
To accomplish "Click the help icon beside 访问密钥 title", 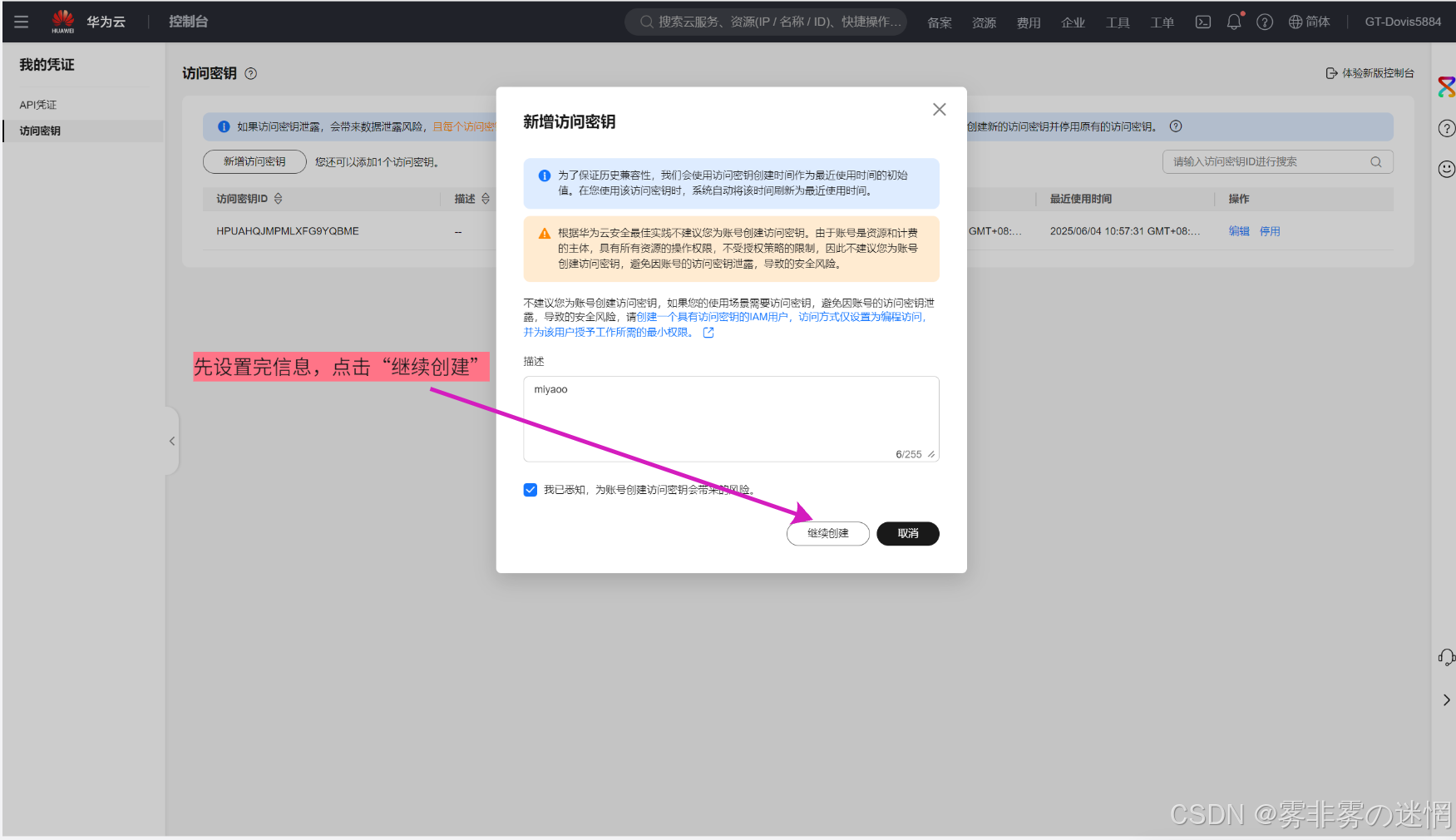I will (x=251, y=73).
